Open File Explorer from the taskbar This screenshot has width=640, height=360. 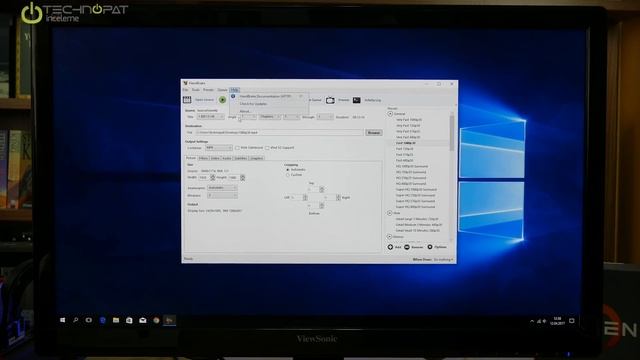pyautogui.click(x=116, y=320)
